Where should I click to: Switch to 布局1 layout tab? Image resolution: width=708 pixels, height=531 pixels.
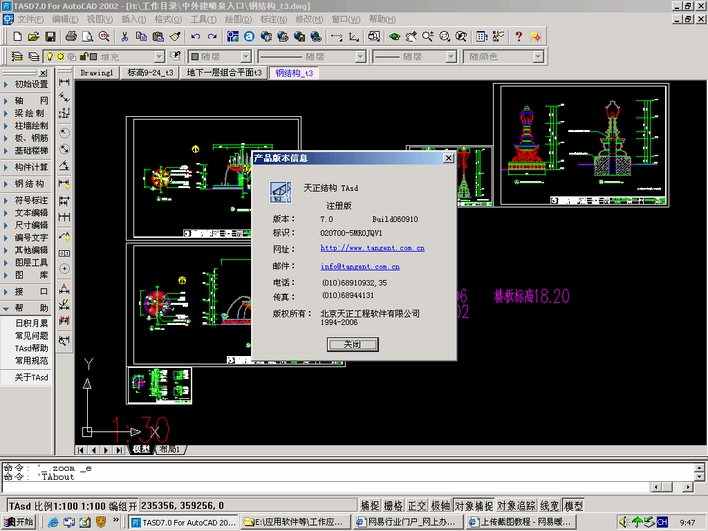(x=170, y=449)
